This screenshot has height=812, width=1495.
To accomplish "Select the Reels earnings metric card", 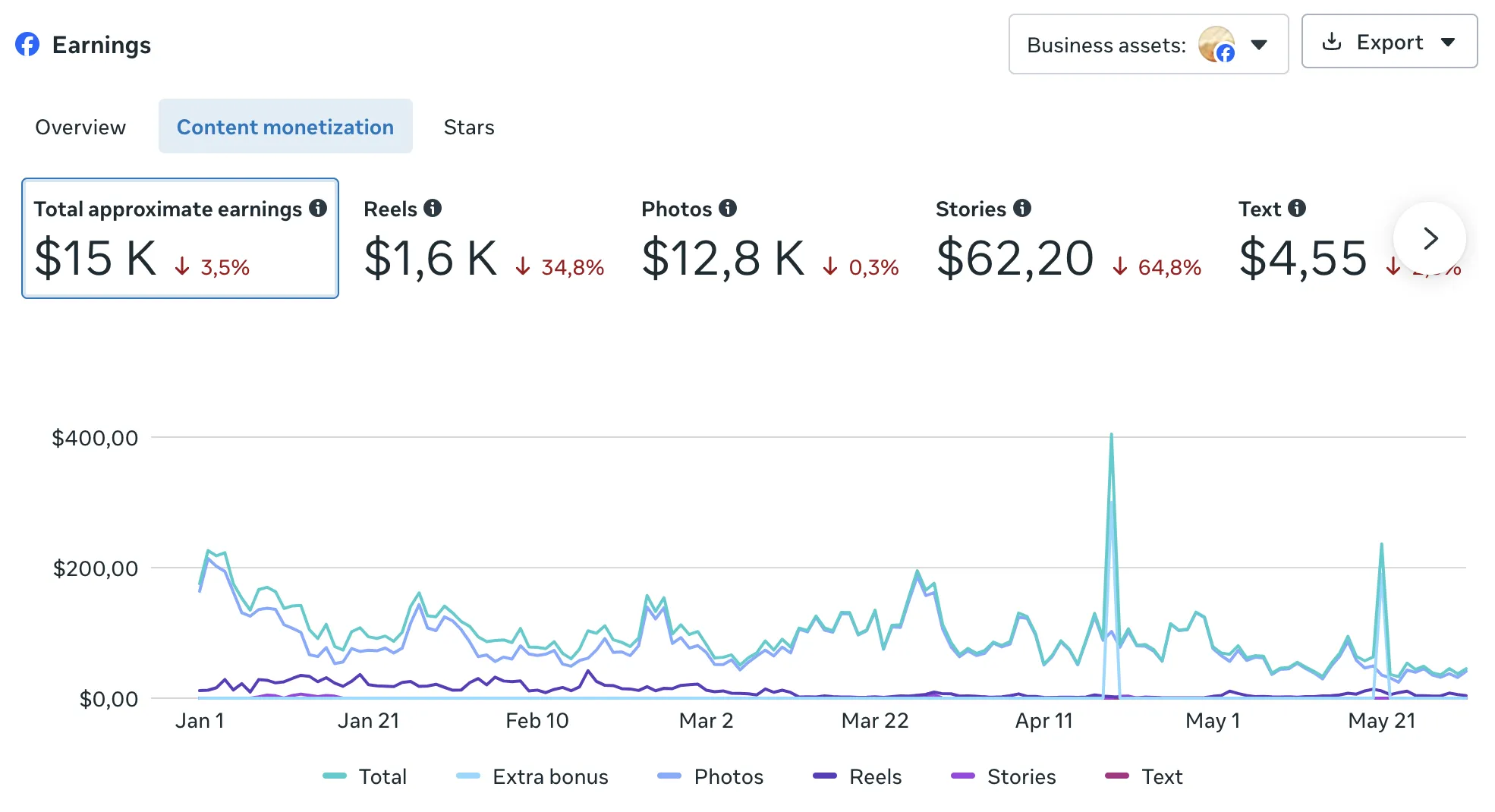I will [x=484, y=238].
